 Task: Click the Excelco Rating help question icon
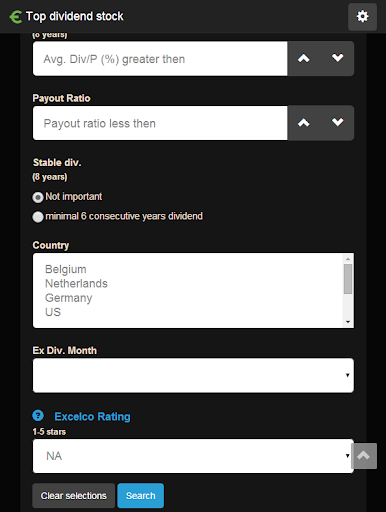[x=38, y=416]
